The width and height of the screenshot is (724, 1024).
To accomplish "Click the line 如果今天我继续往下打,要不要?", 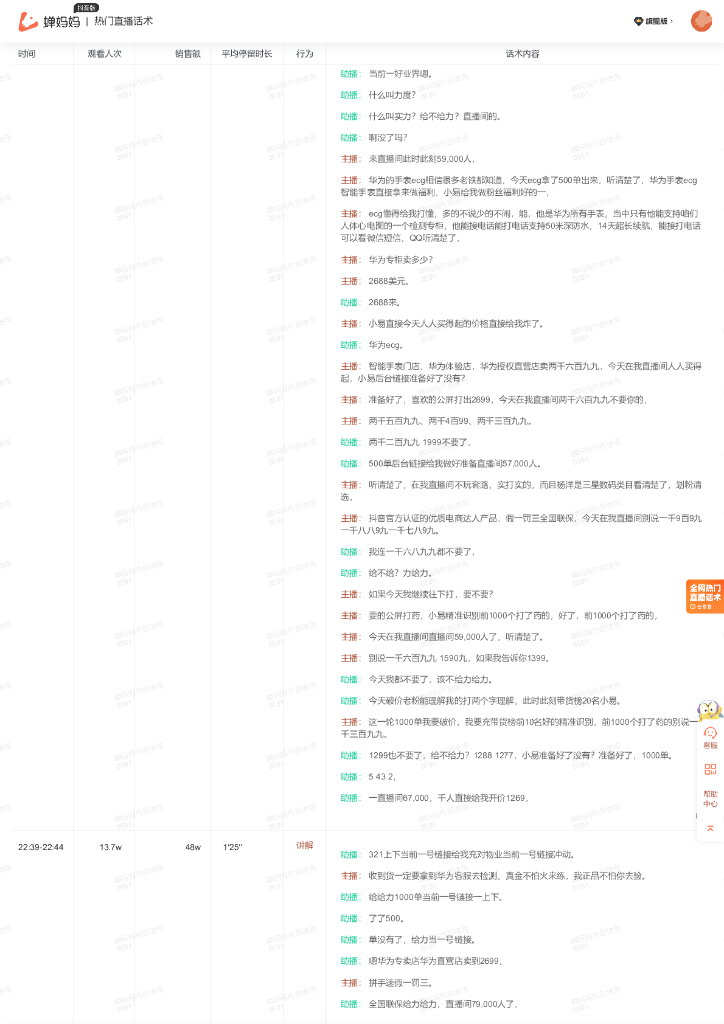I will pyautogui.click(x=431, y=594).
